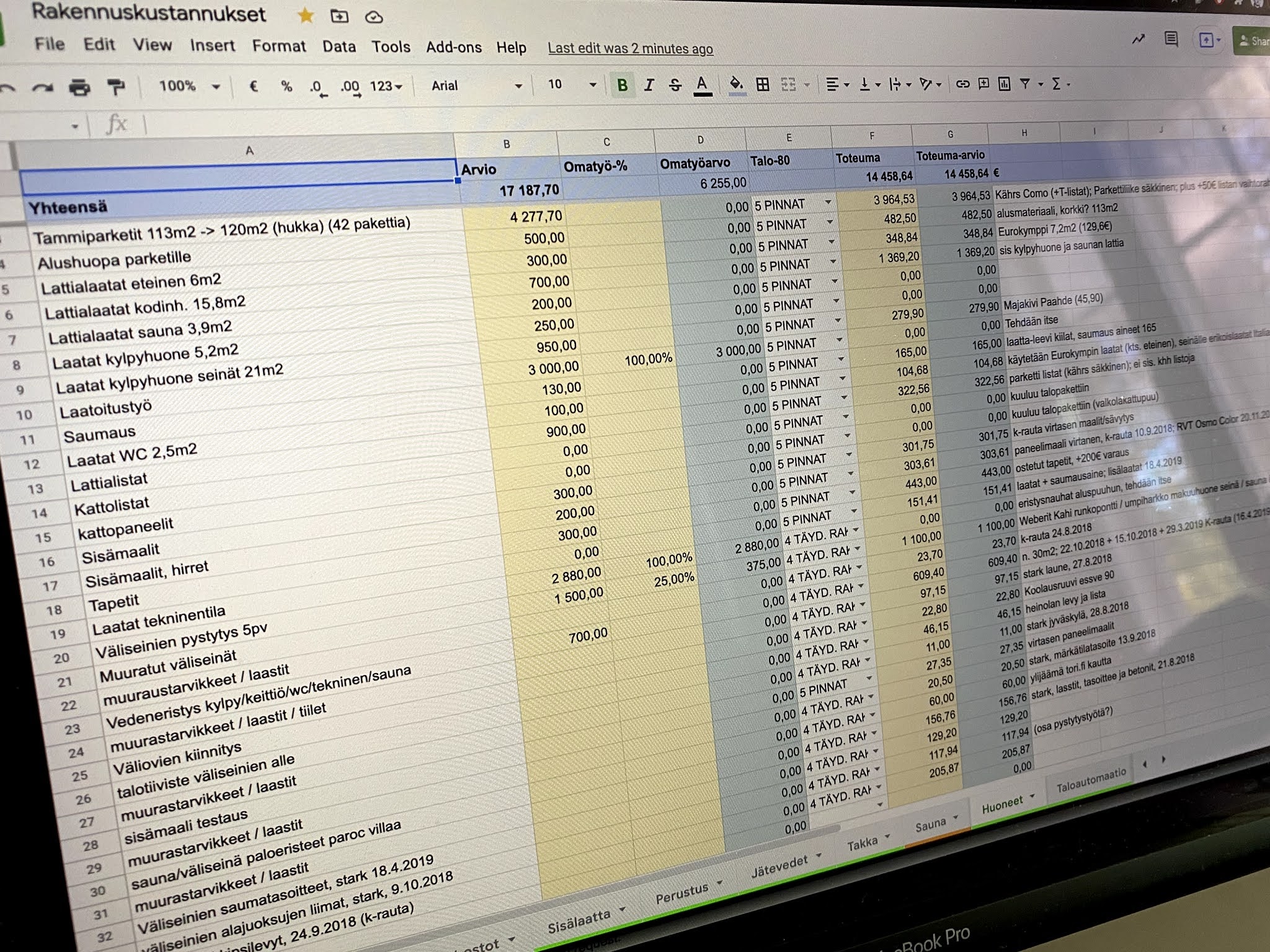
Task: Format as percent
Action: pyautogui.click(x=286, y=86)
